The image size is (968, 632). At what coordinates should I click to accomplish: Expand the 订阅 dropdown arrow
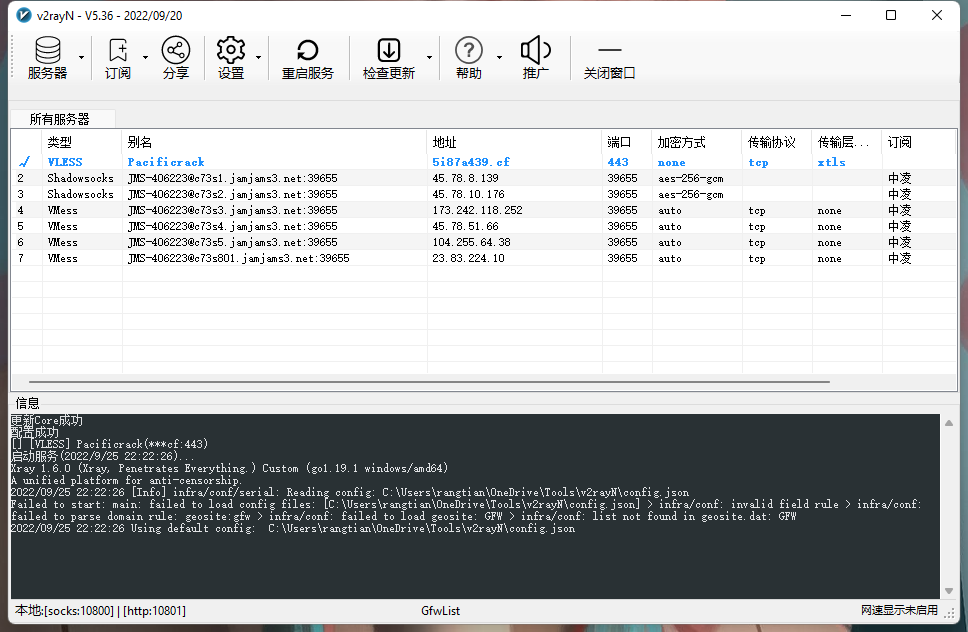point(146,58)
